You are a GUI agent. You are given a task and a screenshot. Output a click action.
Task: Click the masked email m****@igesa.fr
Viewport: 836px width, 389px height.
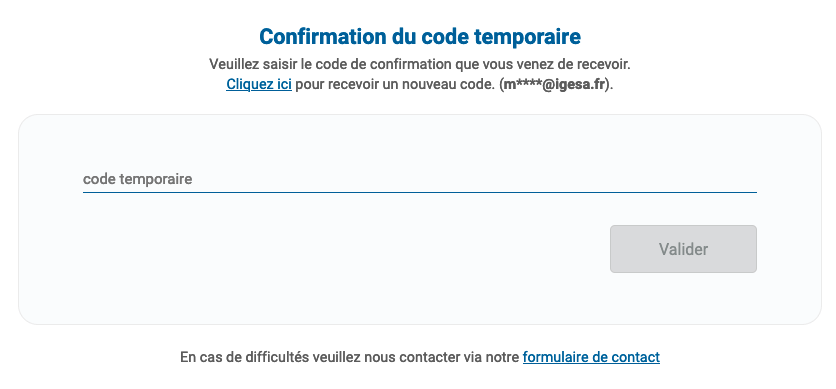click(554, 84)
